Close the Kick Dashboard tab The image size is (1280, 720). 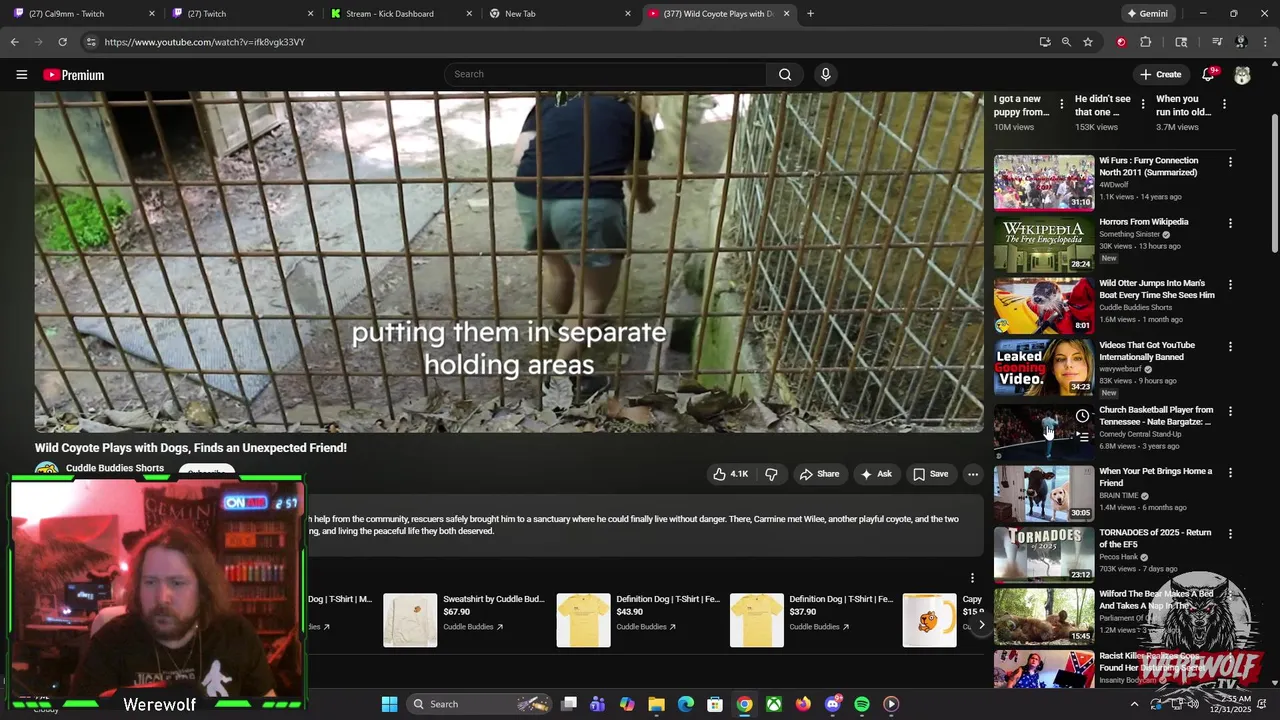point(469,14)
